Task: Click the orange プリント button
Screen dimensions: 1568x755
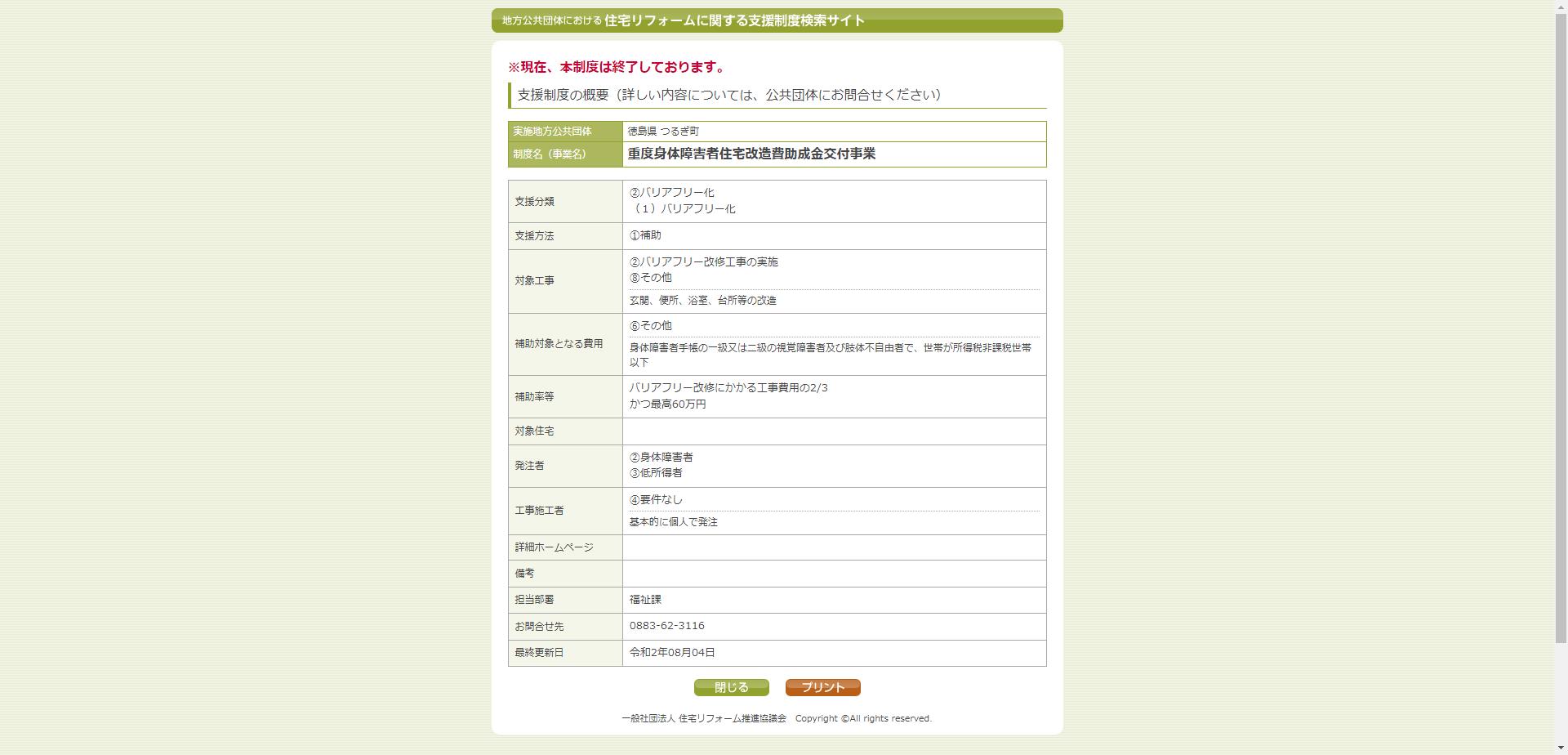Action: [822, 687]
